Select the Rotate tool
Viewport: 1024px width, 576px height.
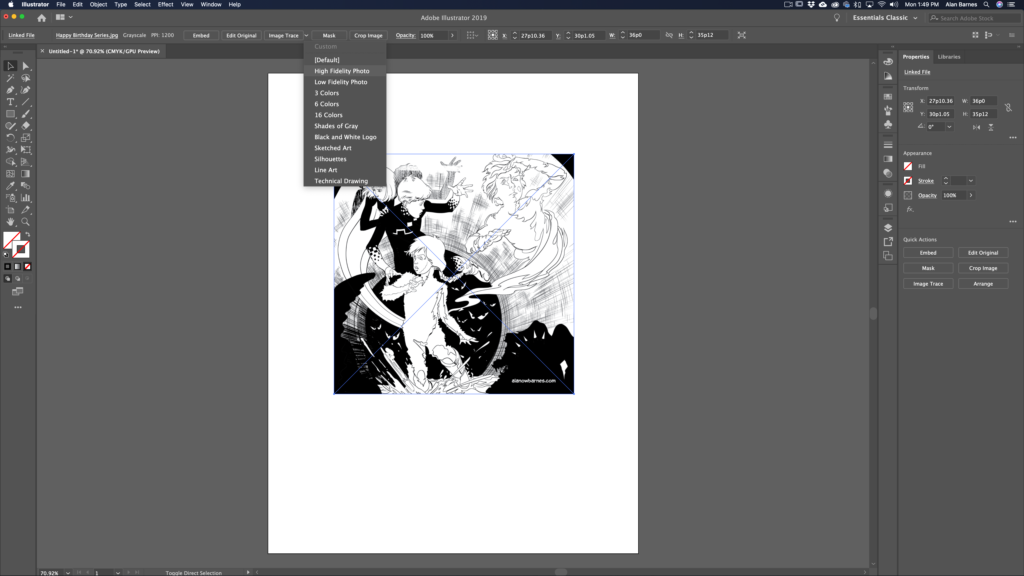(10, 138)
